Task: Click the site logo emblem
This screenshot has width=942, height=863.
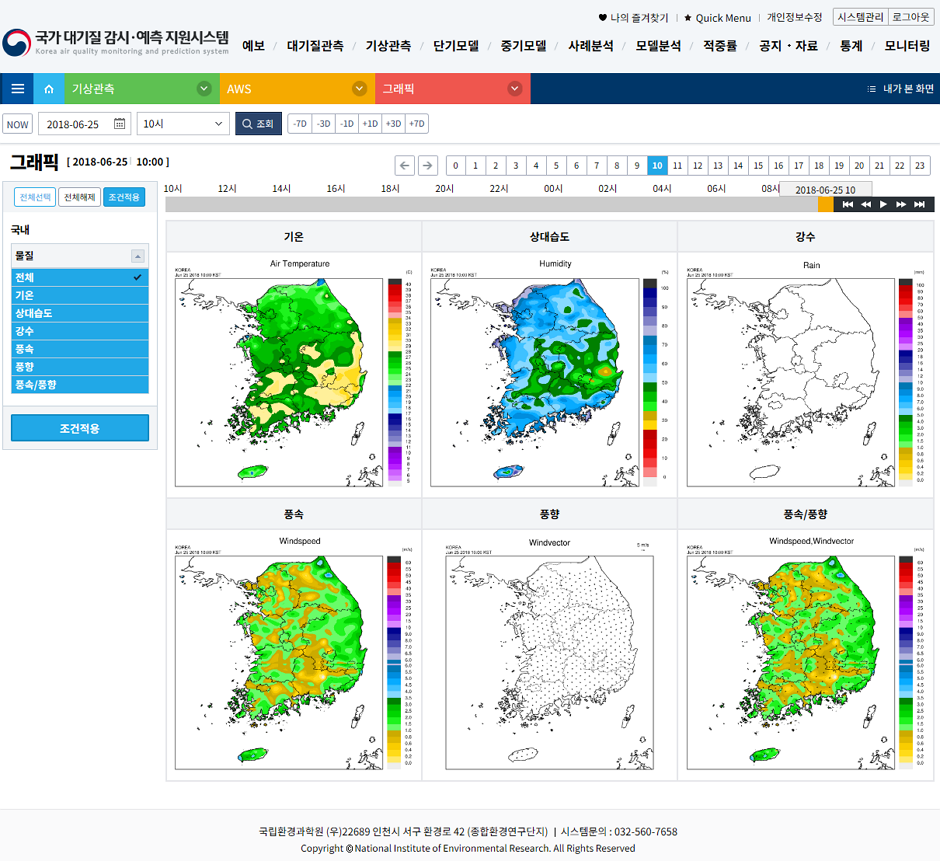Action: (x=16, y=43)
